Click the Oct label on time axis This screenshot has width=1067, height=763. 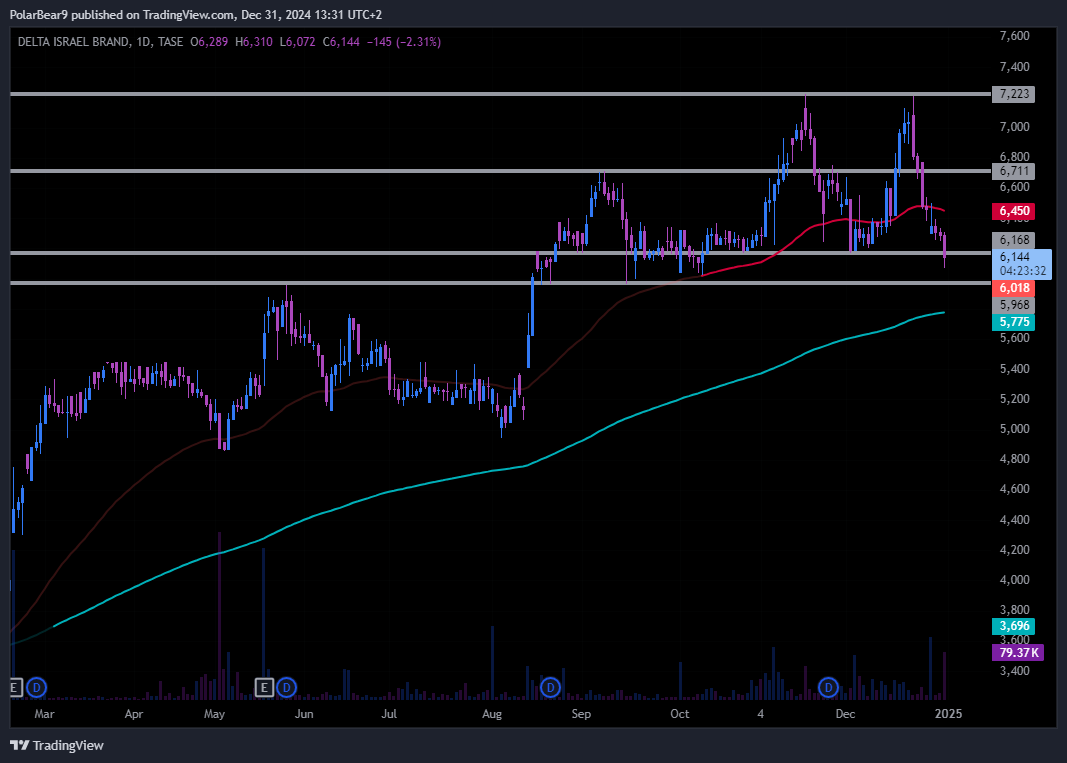tap(680, 714)
